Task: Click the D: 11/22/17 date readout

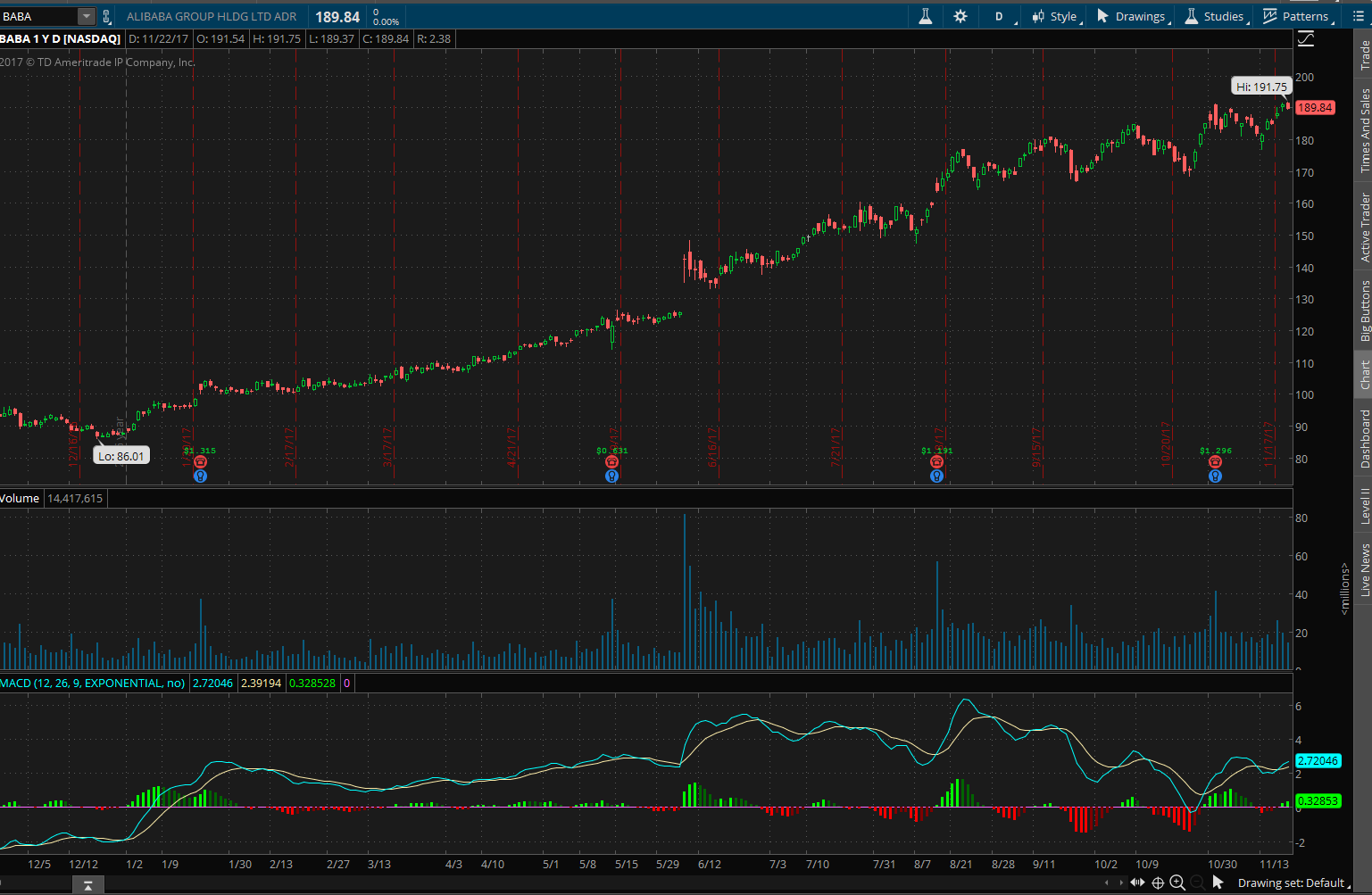Action: [x=158, y=38]
